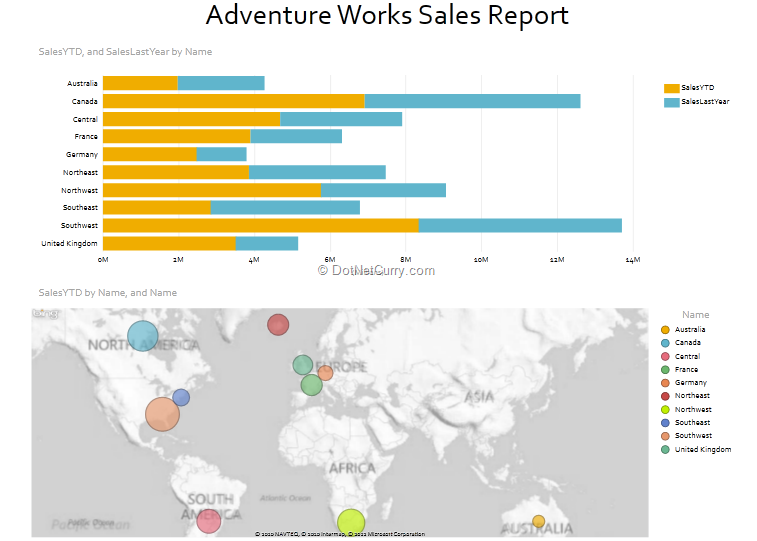This screenshot has width=757, height=541.
Task: Click the large blue bubble over North America
Action: click(142, 336)
